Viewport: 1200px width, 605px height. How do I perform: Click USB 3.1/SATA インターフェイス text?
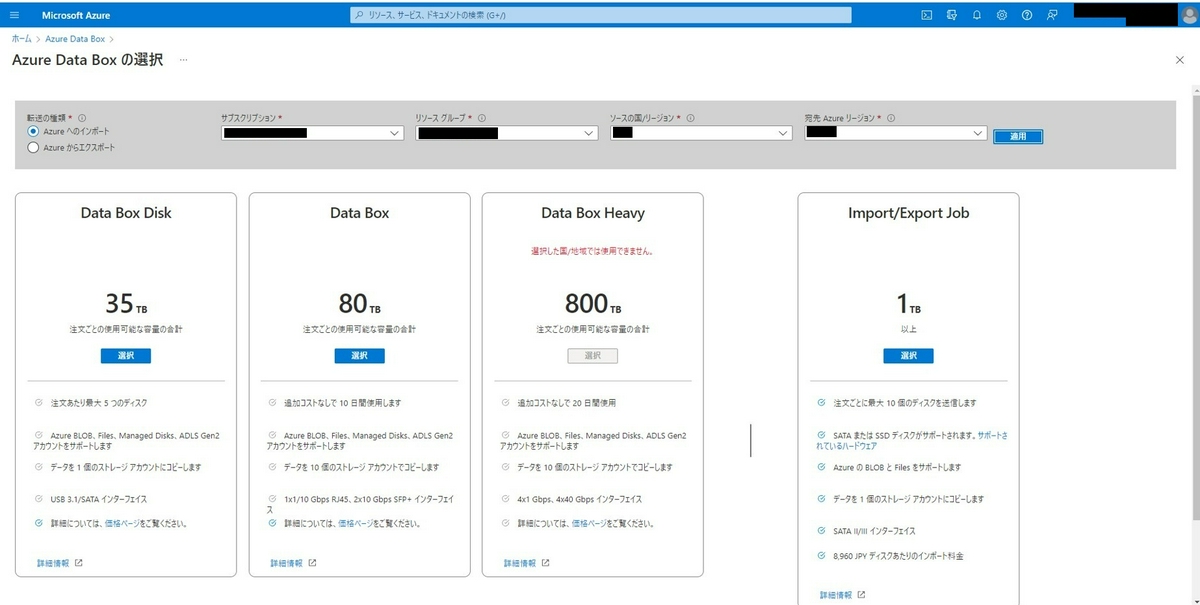[99, 499]
